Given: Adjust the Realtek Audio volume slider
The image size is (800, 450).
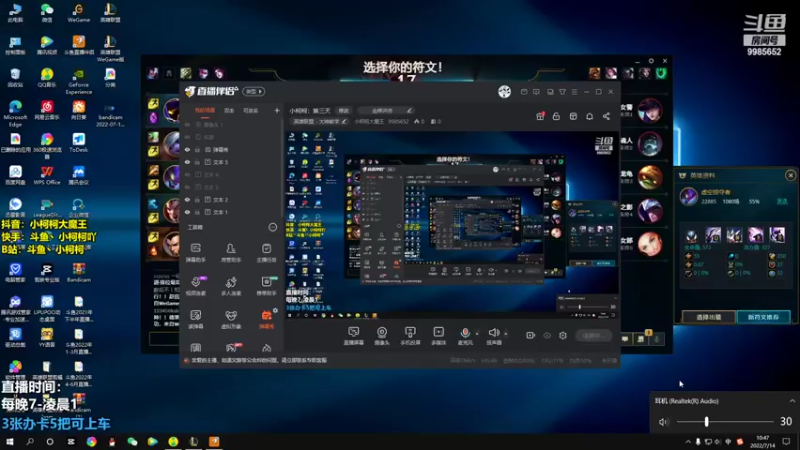Looking at the screenshot, I should pos(725,421).
